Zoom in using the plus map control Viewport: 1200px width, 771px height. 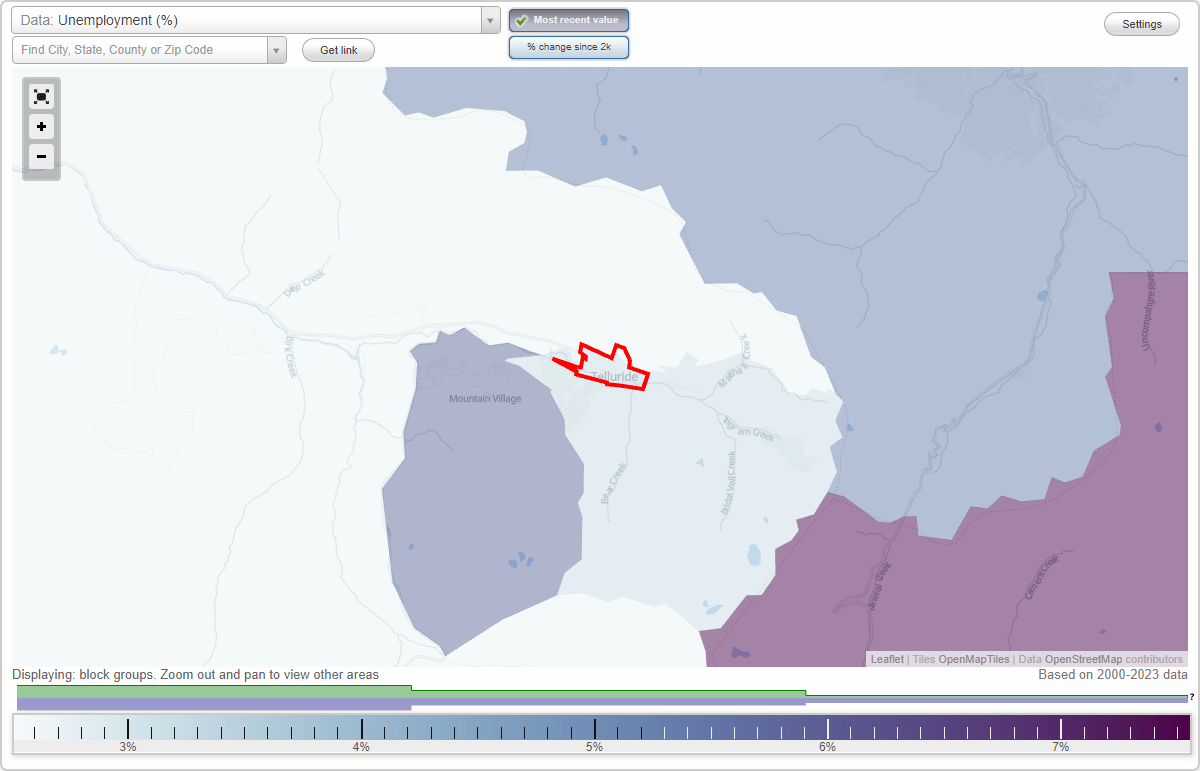41,126
